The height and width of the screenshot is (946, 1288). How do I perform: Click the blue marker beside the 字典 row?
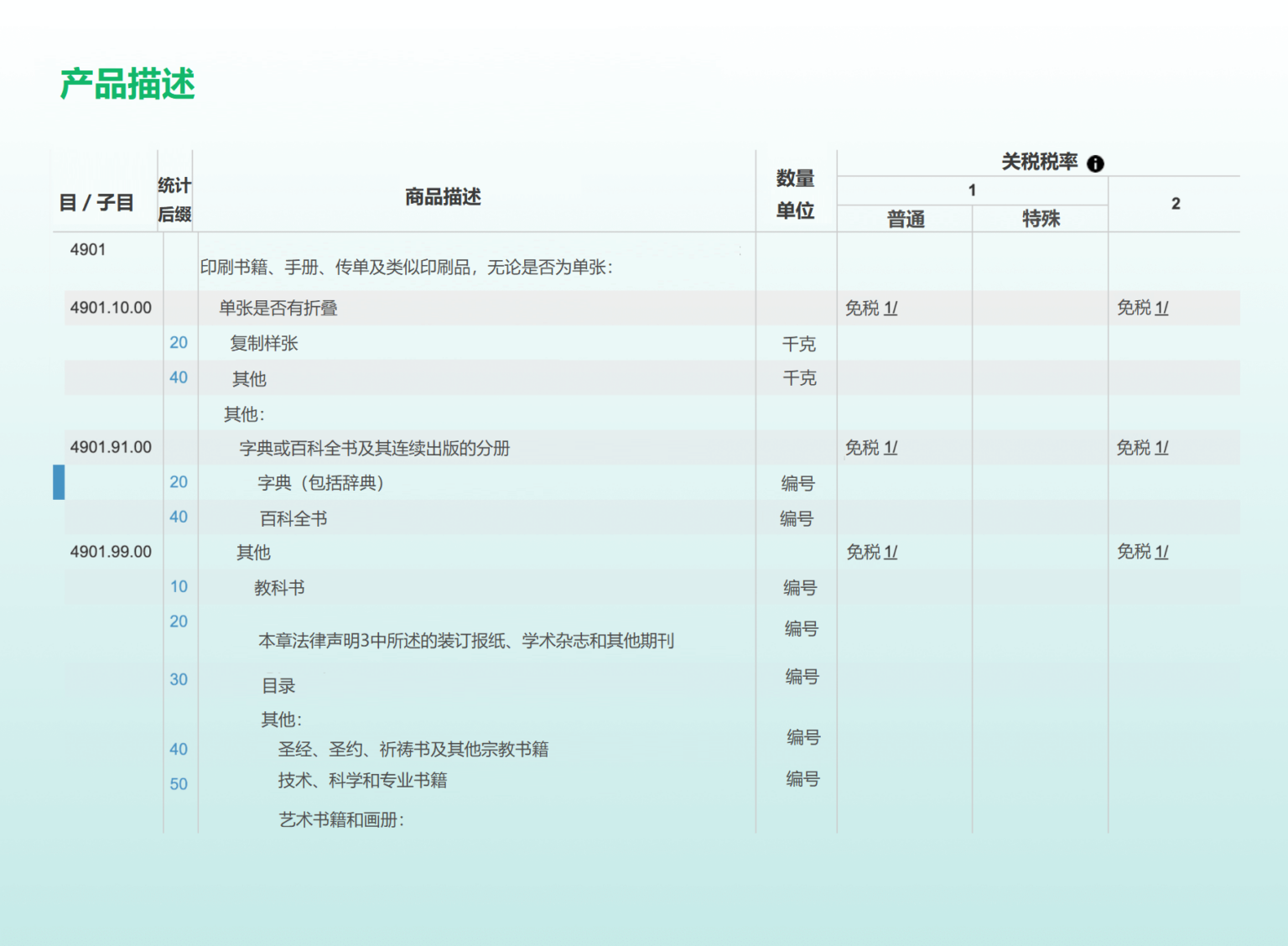click(59, 482)
